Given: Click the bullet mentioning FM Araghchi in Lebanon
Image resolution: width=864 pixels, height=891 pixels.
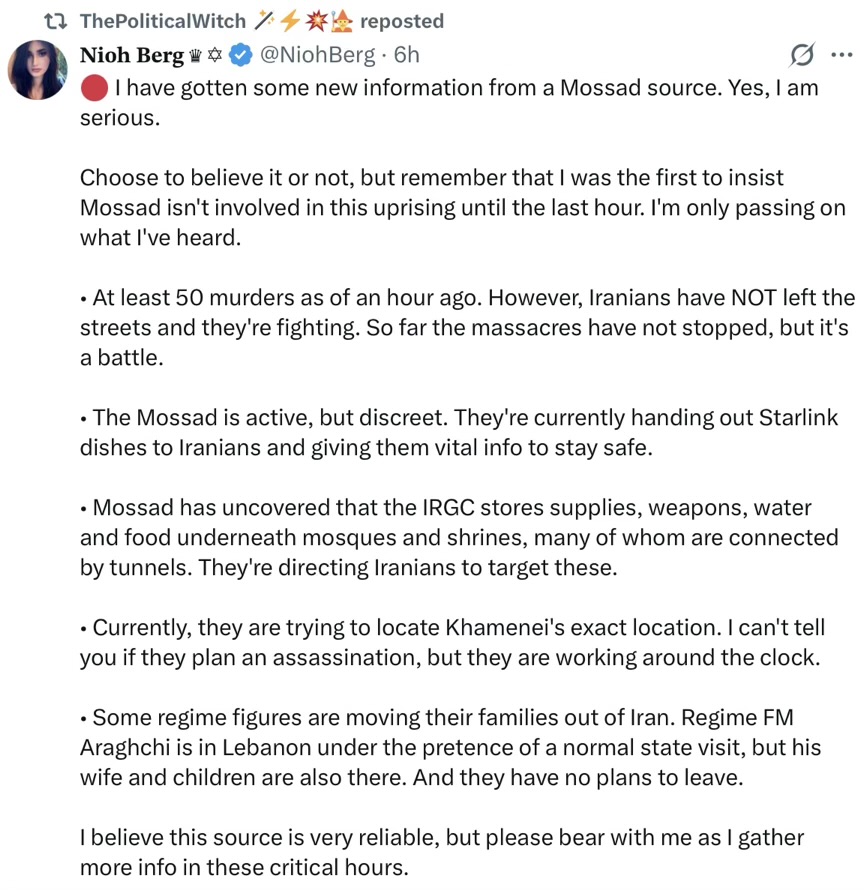Looking at the screenshot, I should tap(450, 747).
